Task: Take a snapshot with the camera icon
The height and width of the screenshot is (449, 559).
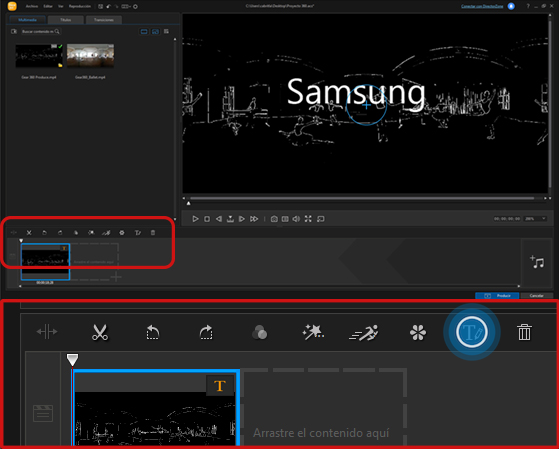Action: click(274, 219)
